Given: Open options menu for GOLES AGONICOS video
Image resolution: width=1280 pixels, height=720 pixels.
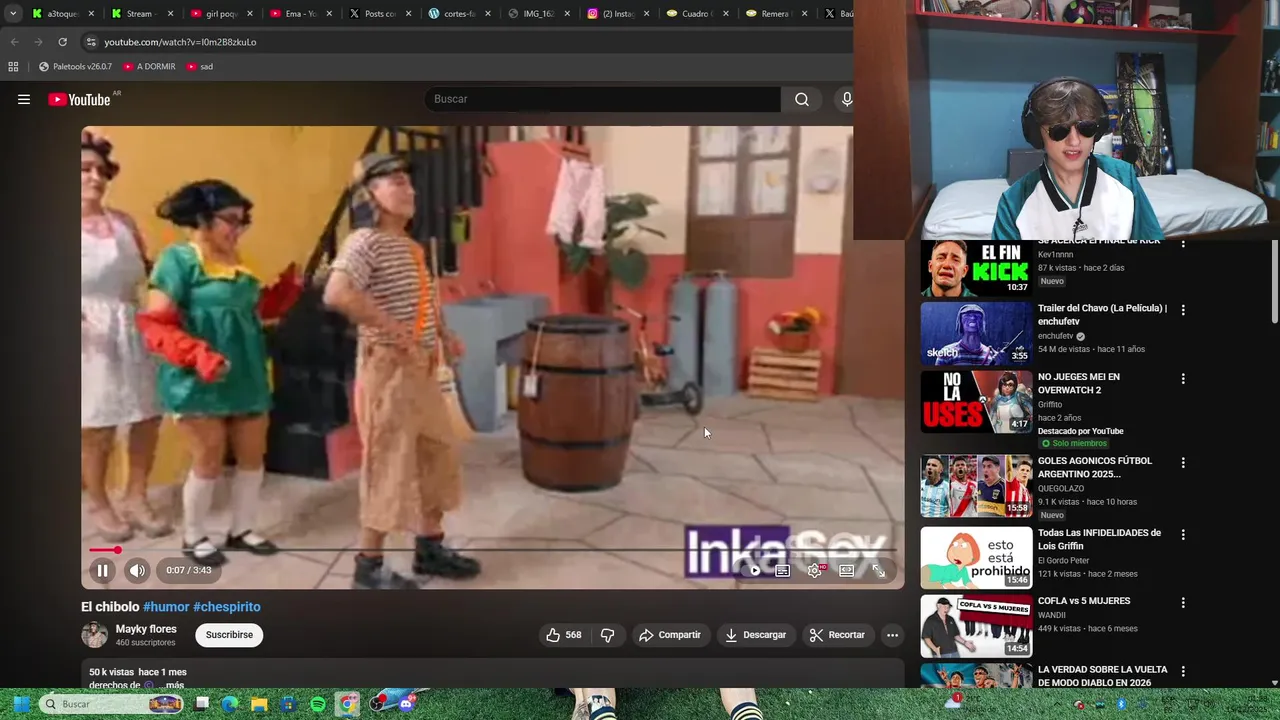Looking at the screenshot, I should [x=1183, y=463].
